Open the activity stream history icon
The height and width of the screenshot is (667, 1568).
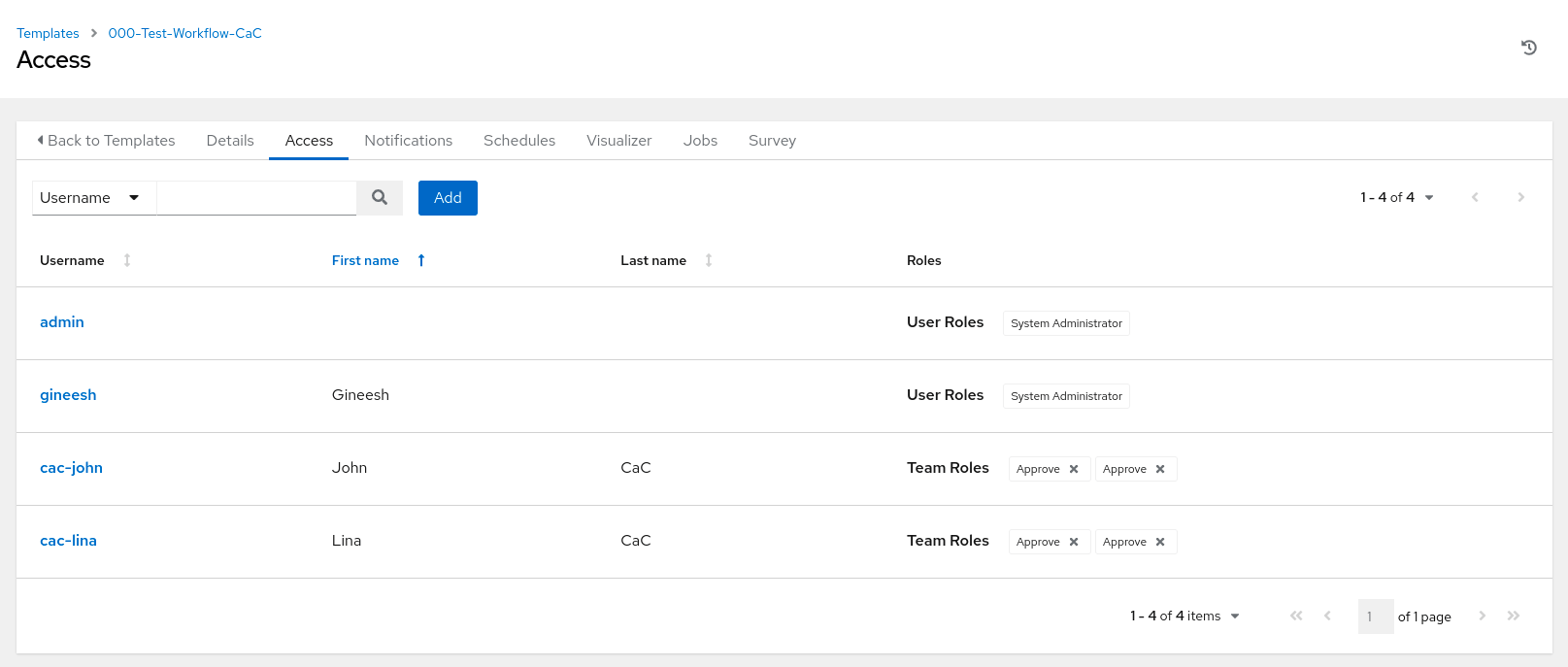coord(1528,48)
